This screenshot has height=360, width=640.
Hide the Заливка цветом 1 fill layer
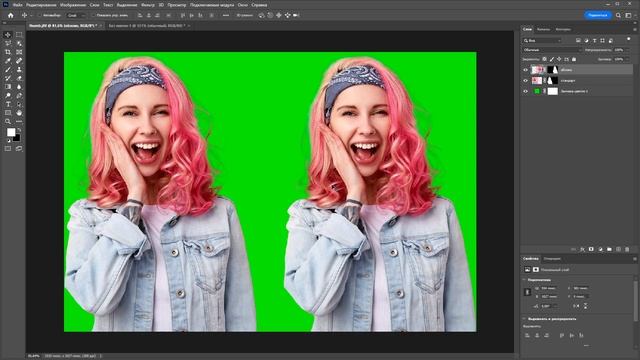pyautogui.click(x=526, y=91)
